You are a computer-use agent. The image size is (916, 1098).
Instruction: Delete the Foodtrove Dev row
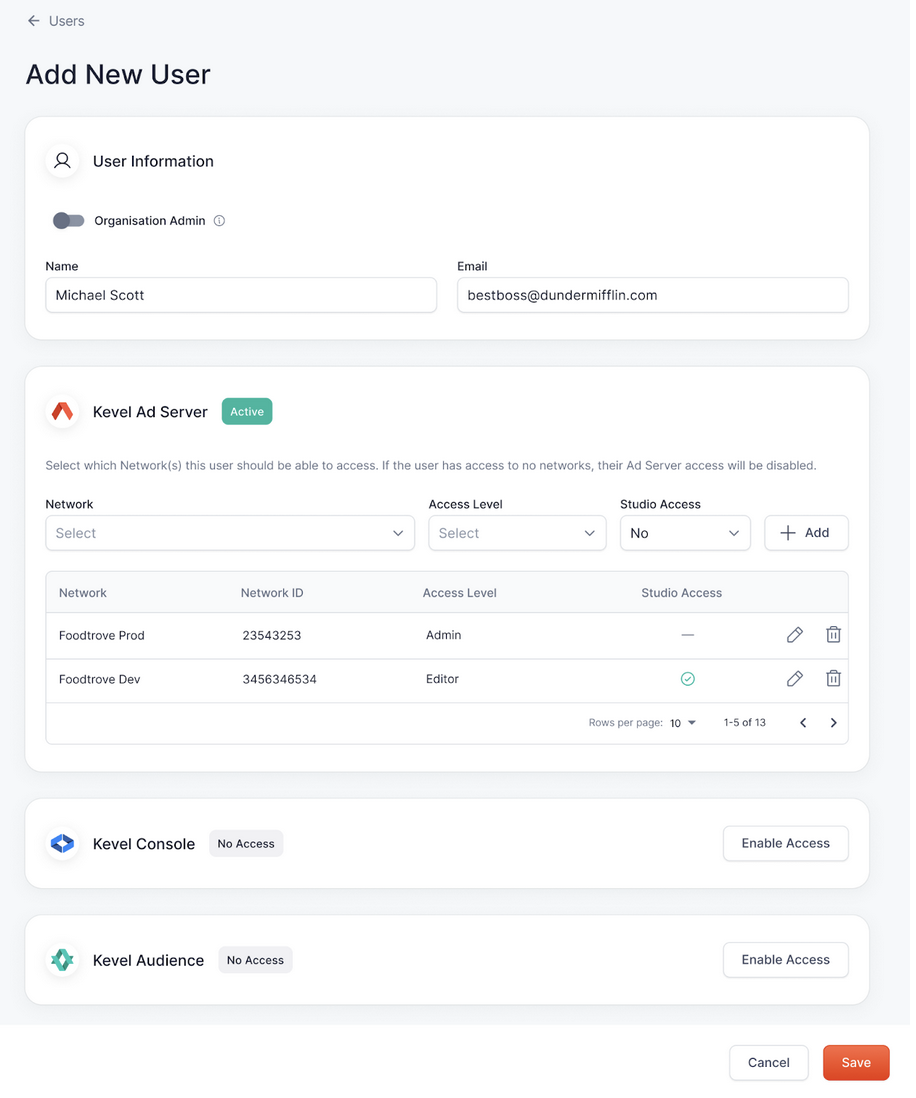833,679
